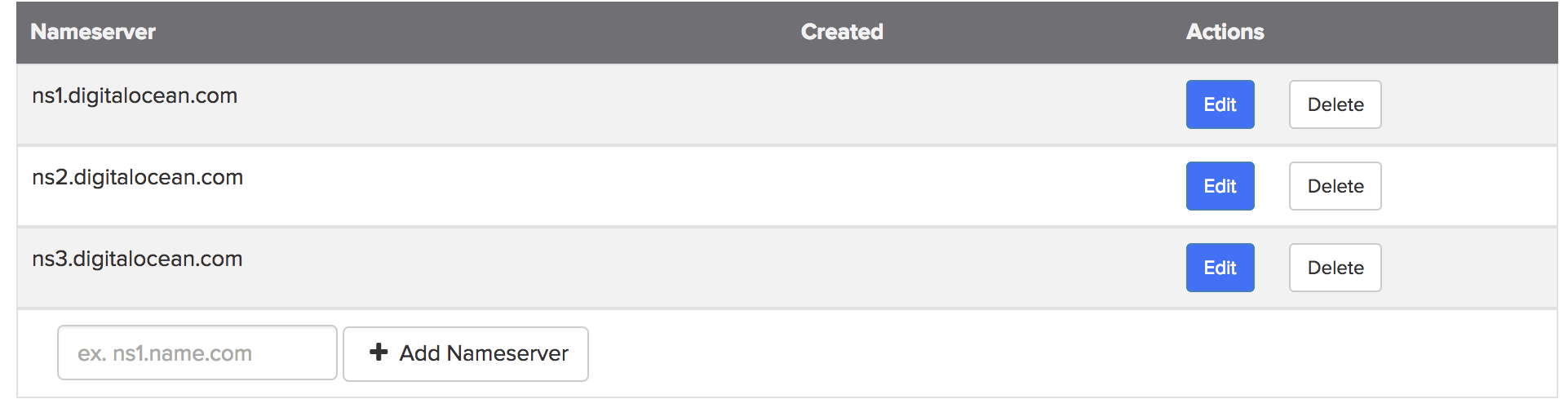Image resolution: width=1568 pixels, height=408 pixels.
Task: Remove ns2.digitalocean.com with its Delete button
Action: pos(1335,186)
